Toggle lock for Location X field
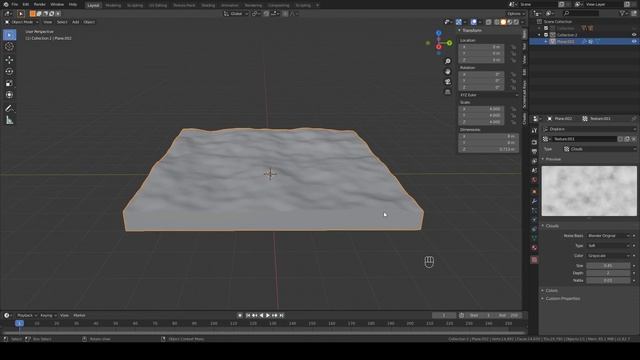640x360 pixels. tap(513, 47)
